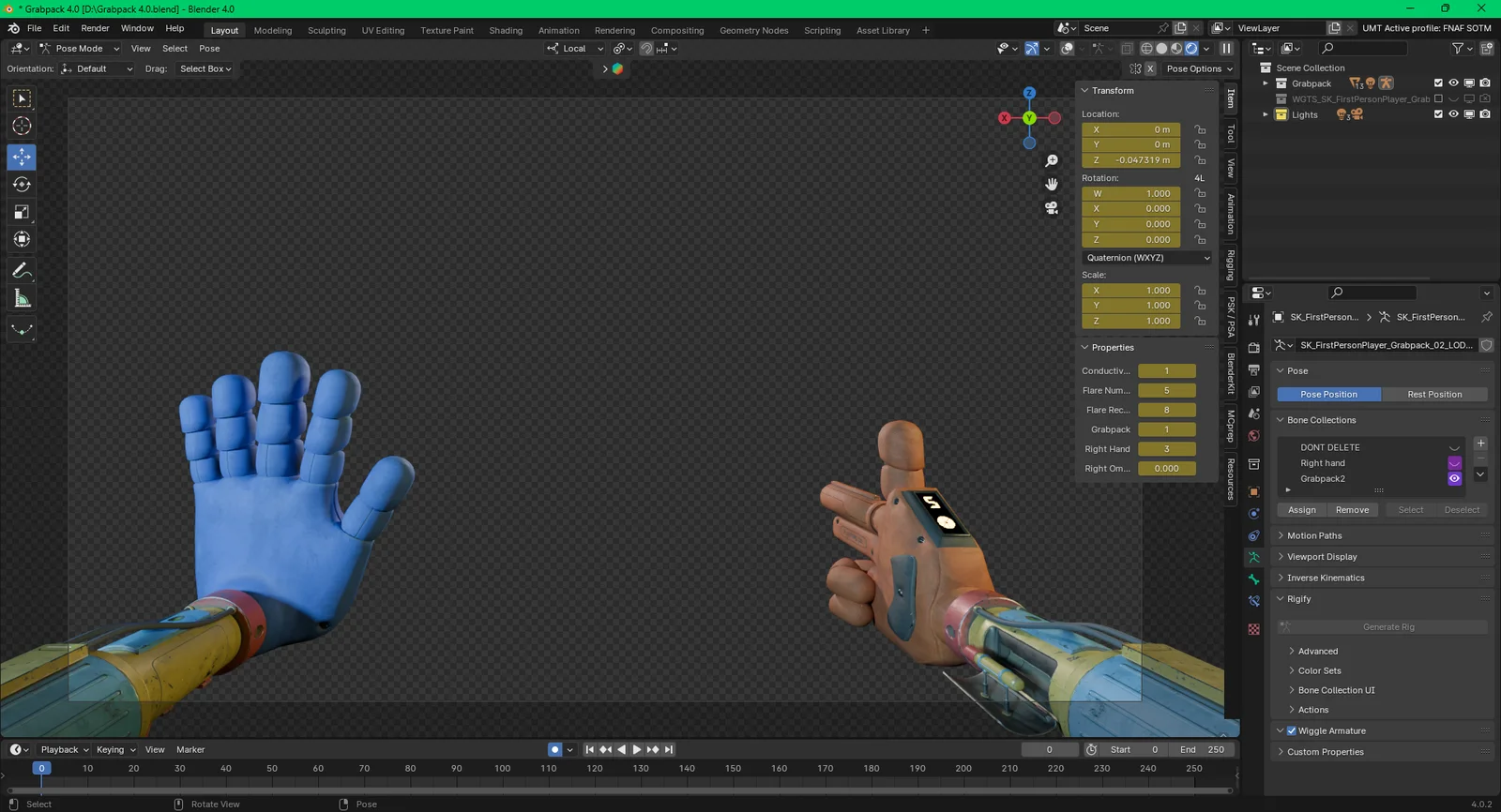Toggle Grabpack collection exclude checkbox

1438,83
